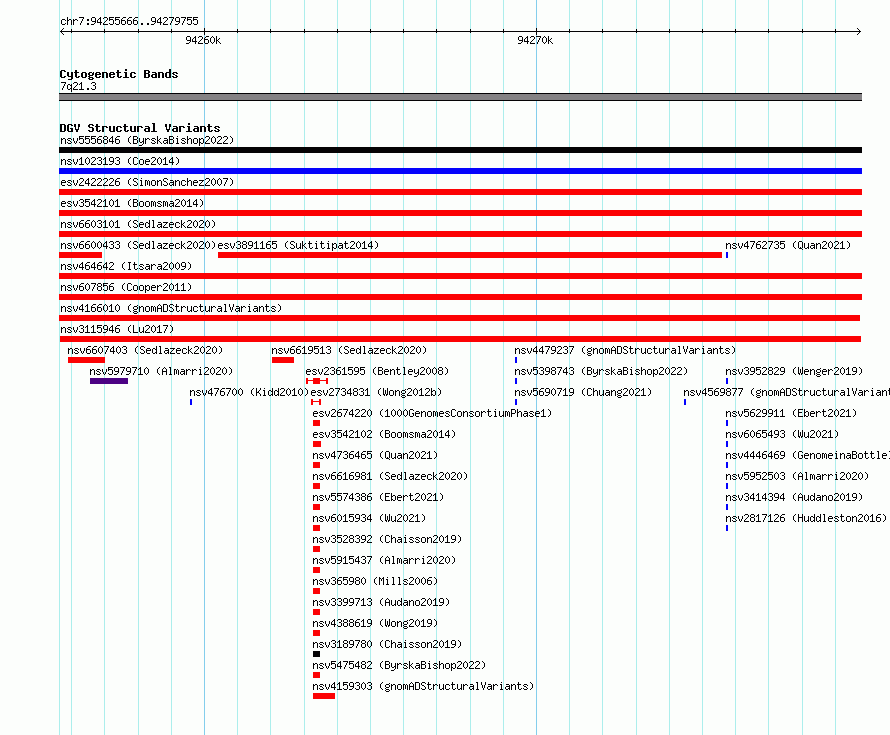The height and width of the screenshot is (735, 890).
Task: Open nsv5475482 (ByrskaBishop2022) label
Action: click(x=399, y=665)
